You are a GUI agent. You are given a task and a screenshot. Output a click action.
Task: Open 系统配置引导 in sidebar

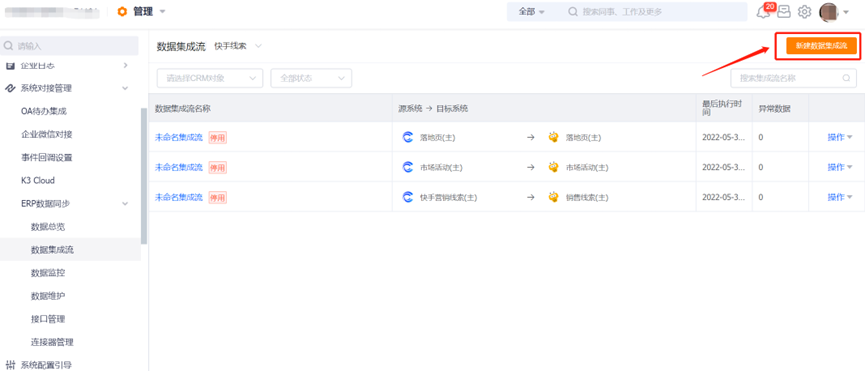[46, 365]
